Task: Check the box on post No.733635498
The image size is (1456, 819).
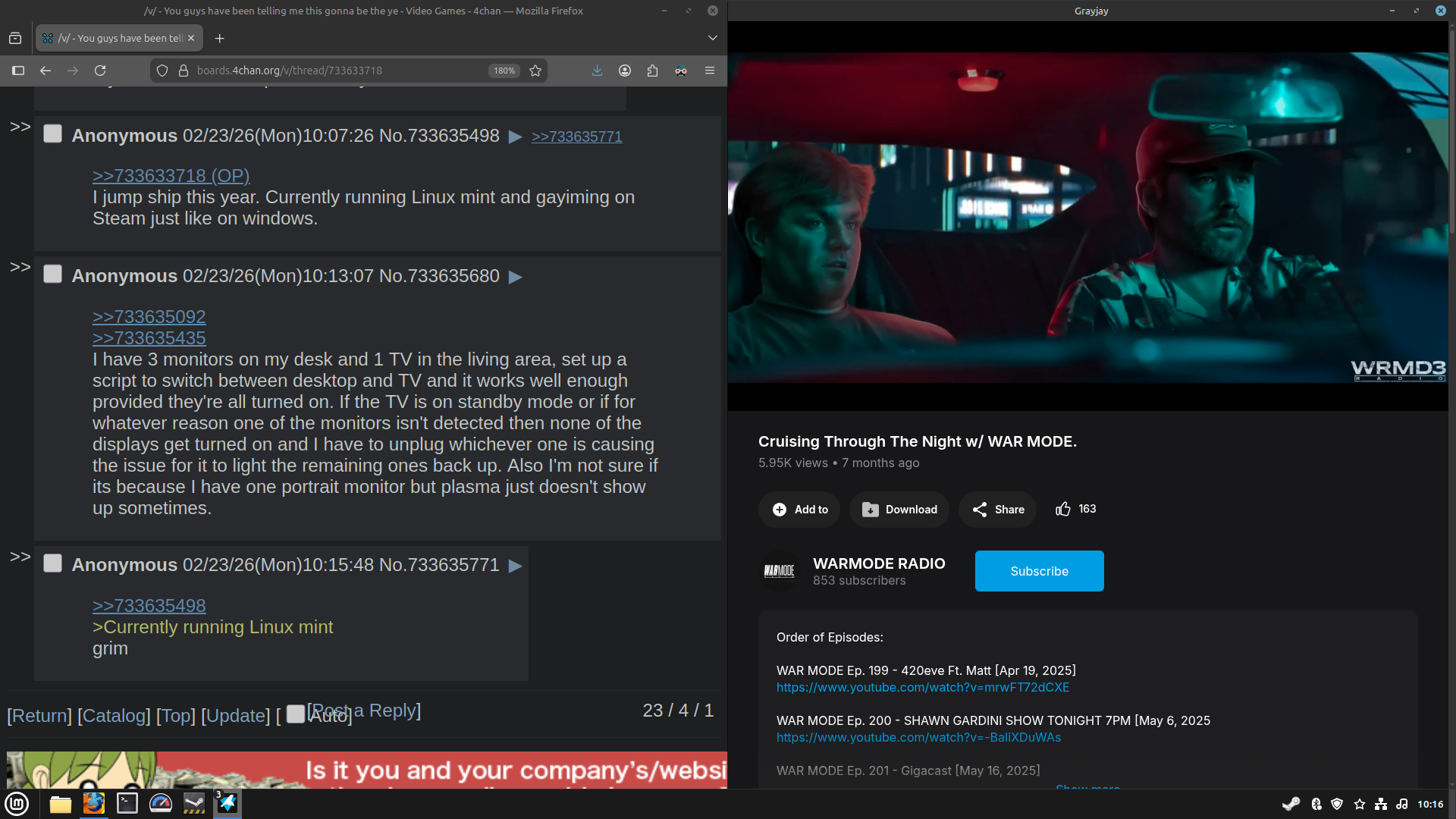Action: coord(52,134)
